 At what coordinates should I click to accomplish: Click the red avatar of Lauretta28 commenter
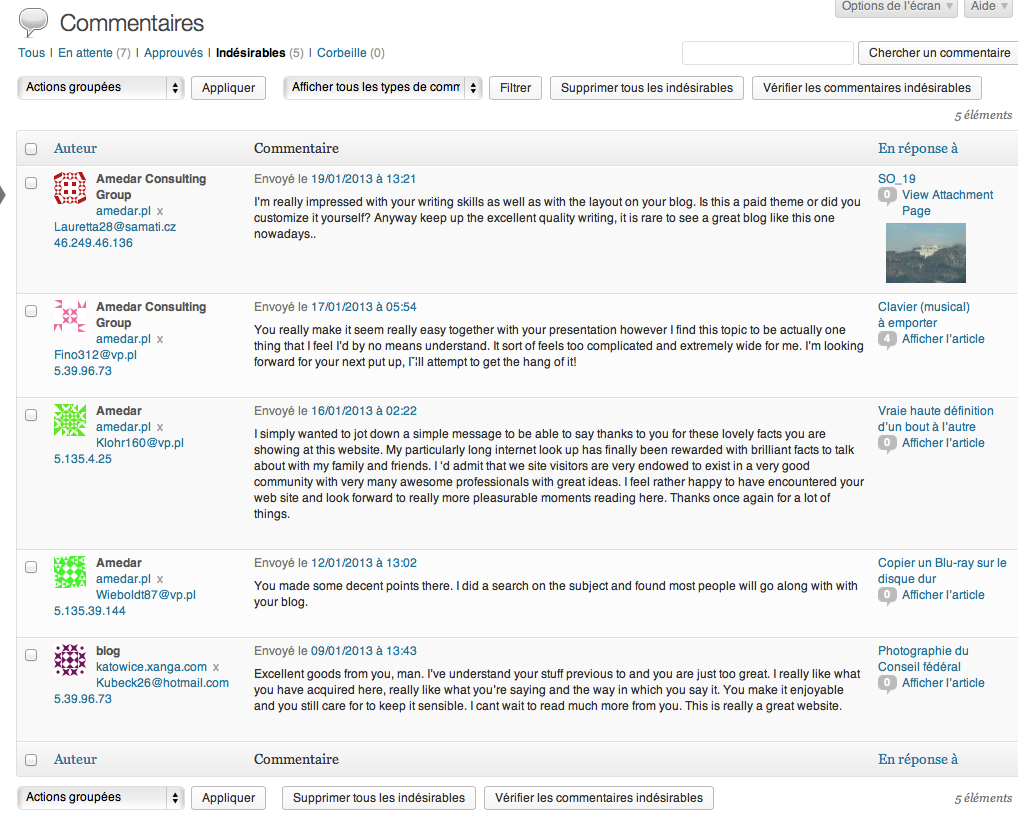coord(70,188)
